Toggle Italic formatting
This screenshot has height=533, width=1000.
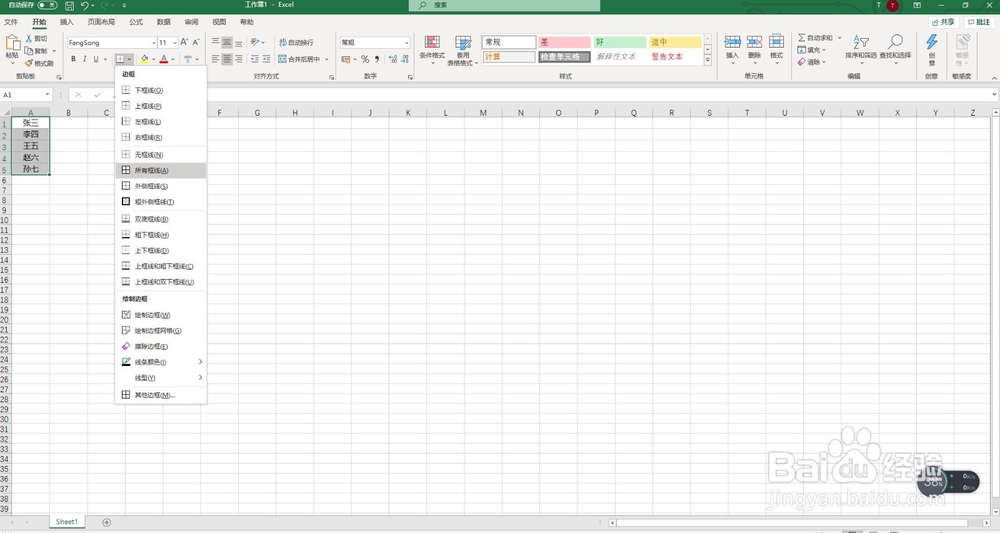point(84,59)
